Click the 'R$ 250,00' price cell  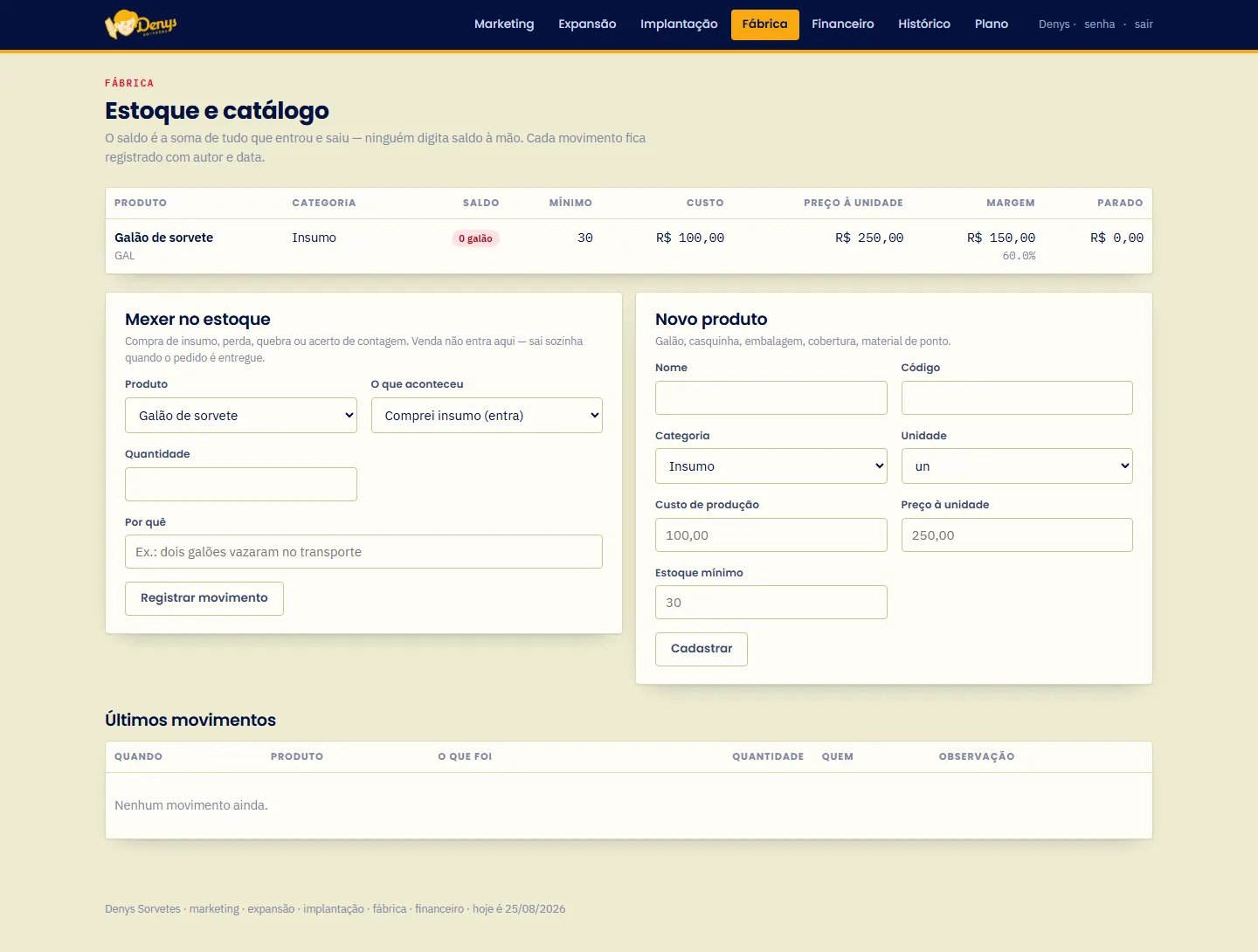pyautogui.click(x=869, y=238)
